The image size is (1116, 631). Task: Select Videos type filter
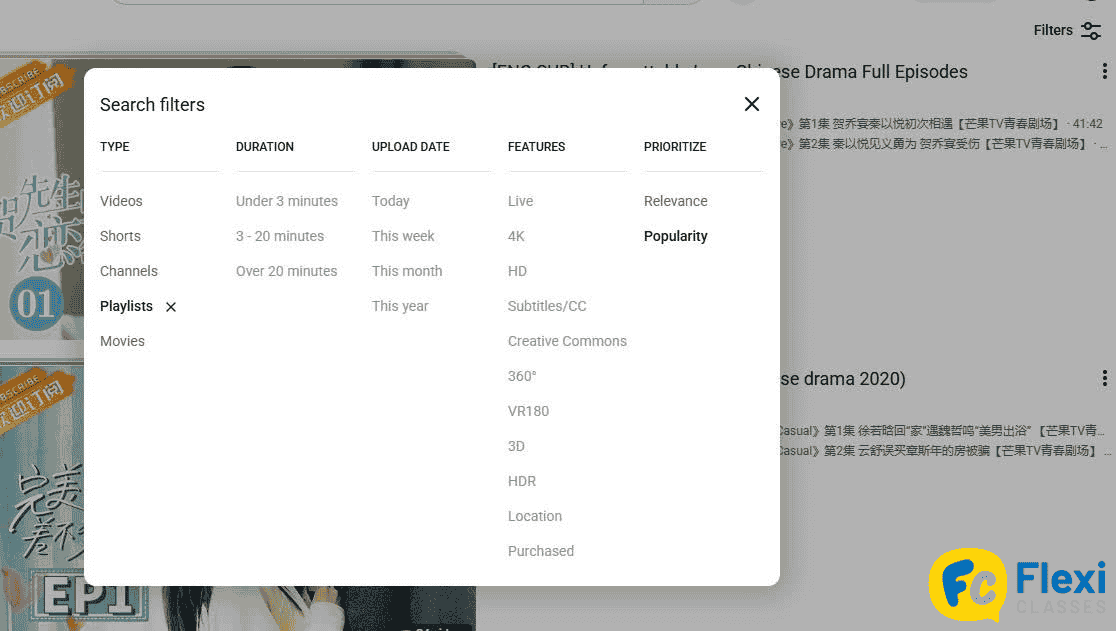121,201
